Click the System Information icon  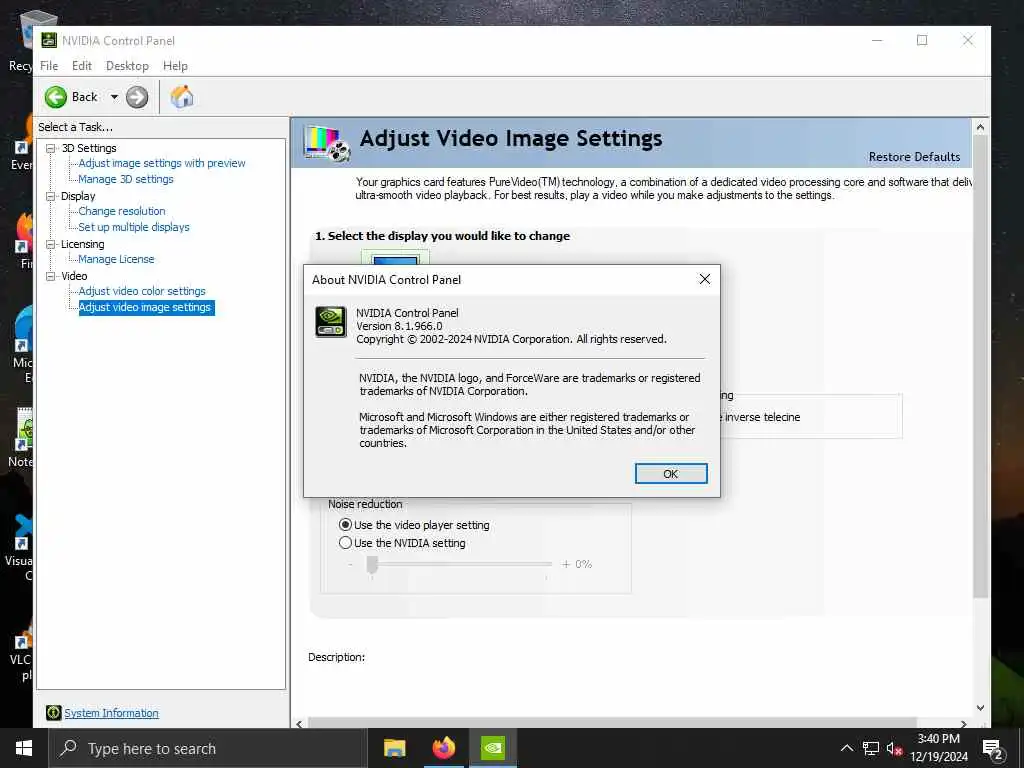pos(54,712)
